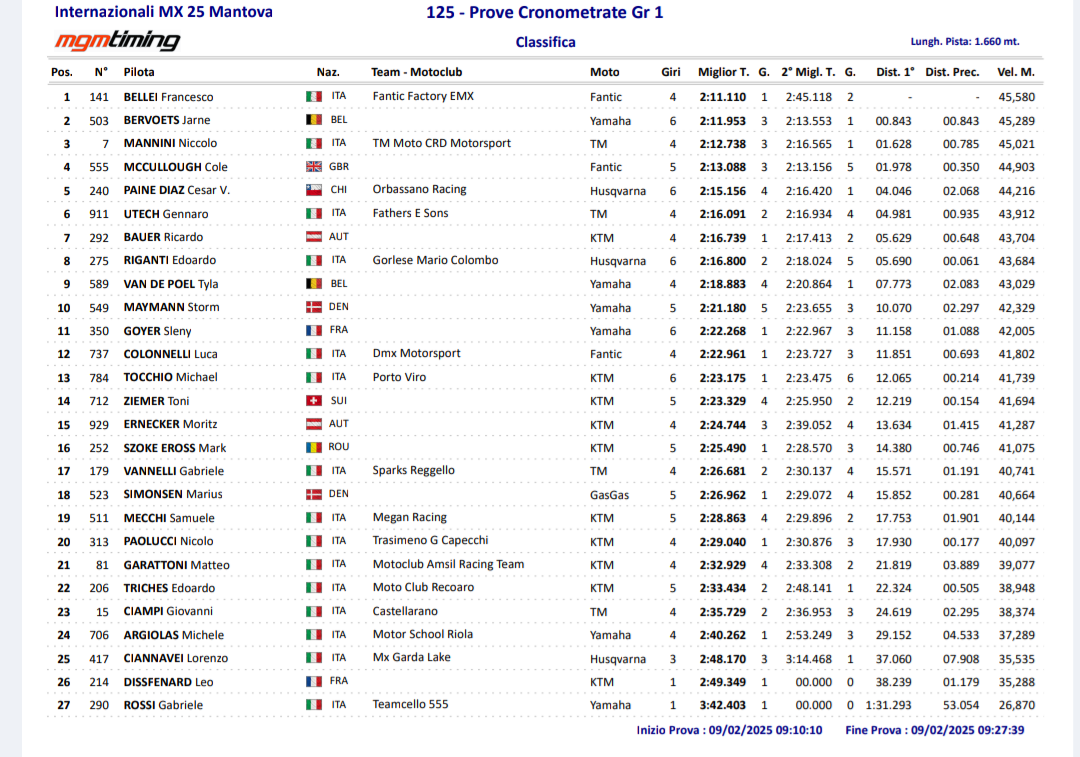Click the Miglior T. column header
The width and height of the screenshot is (1080, 757).
coord(723,72)
